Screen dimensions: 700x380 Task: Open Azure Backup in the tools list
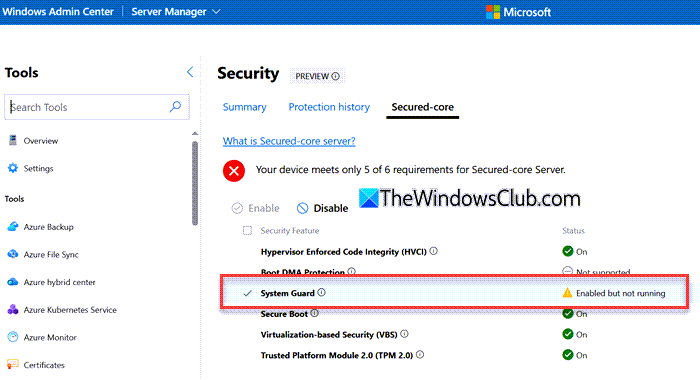[x=48, y=227]
